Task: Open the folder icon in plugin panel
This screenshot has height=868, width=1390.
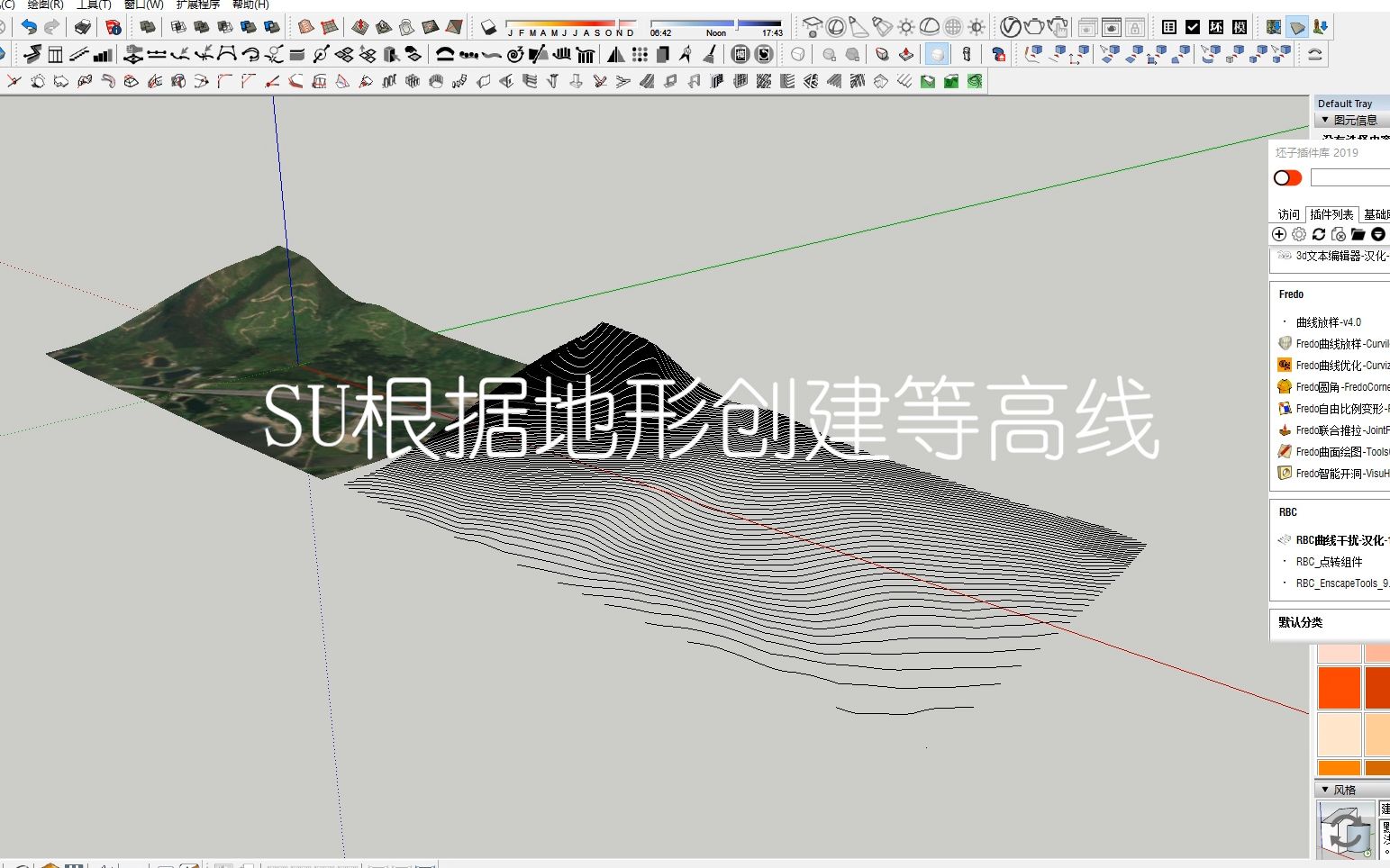Action: [x=1358, y=234]
